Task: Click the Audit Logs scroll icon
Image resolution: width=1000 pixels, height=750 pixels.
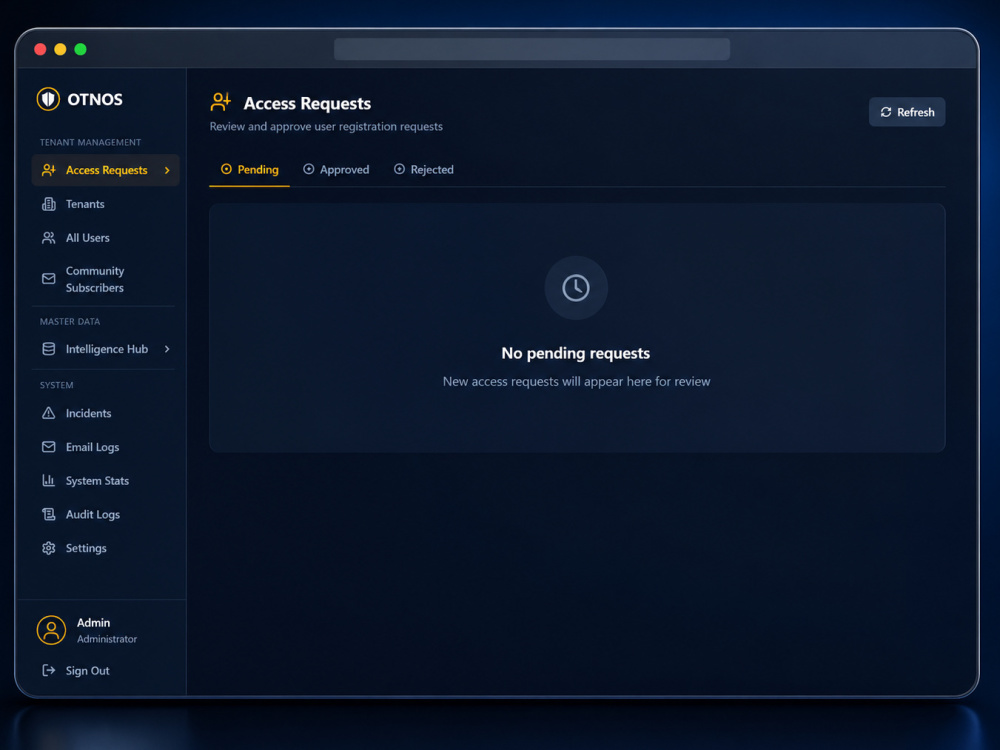Action: tap(48, 515)
